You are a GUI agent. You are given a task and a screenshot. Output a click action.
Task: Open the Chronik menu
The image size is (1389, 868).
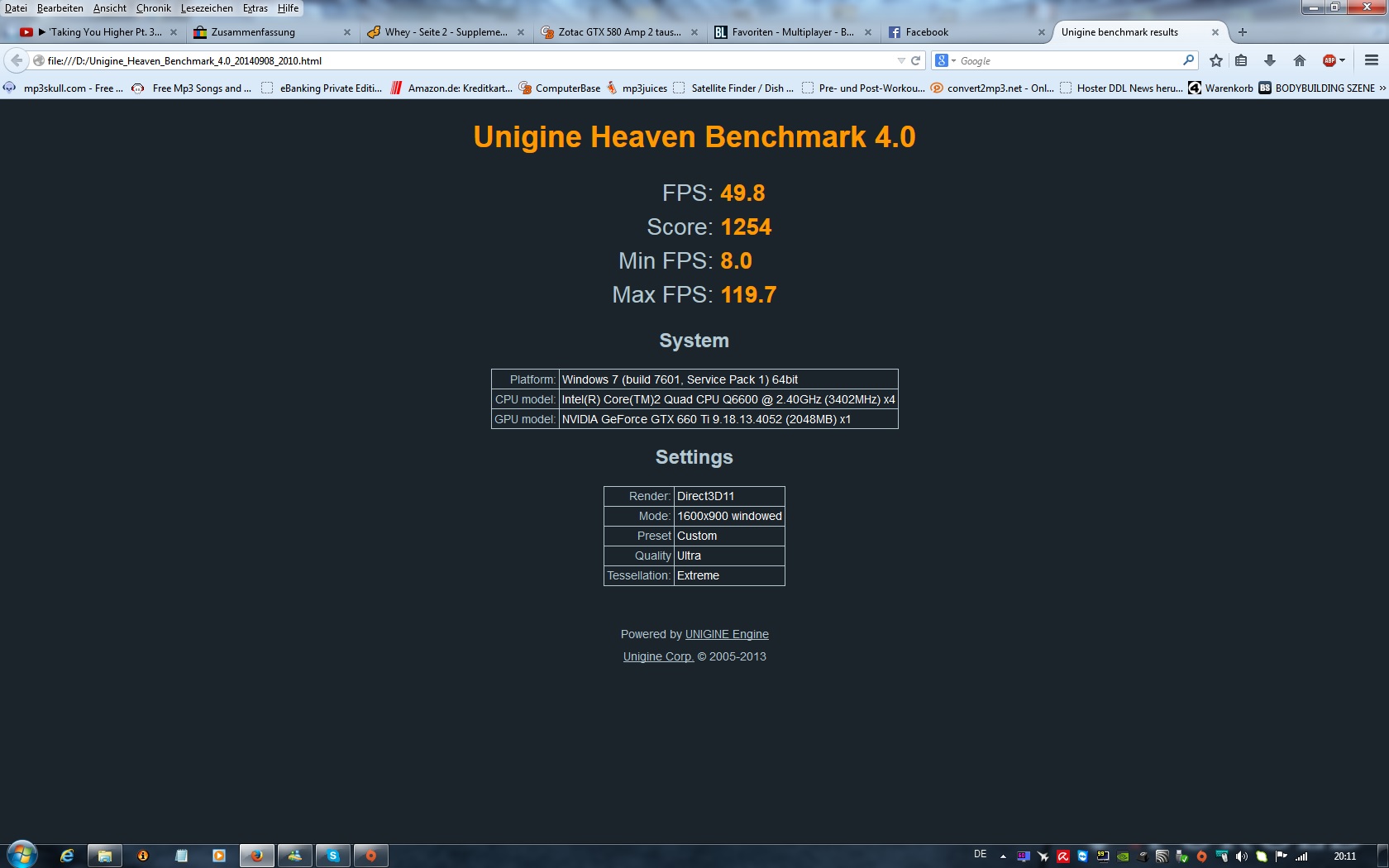tap(154, 8)
